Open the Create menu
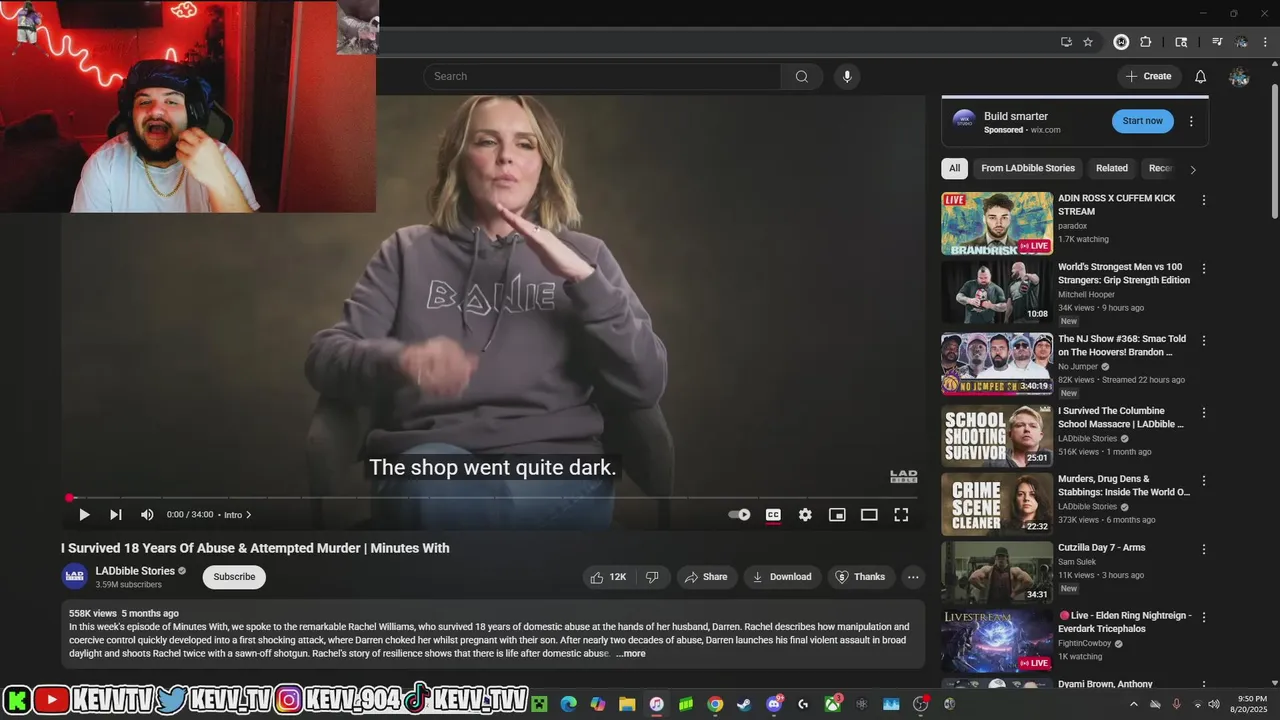1280x720 pixels. pyautogui.click(x=1149, y=76)
